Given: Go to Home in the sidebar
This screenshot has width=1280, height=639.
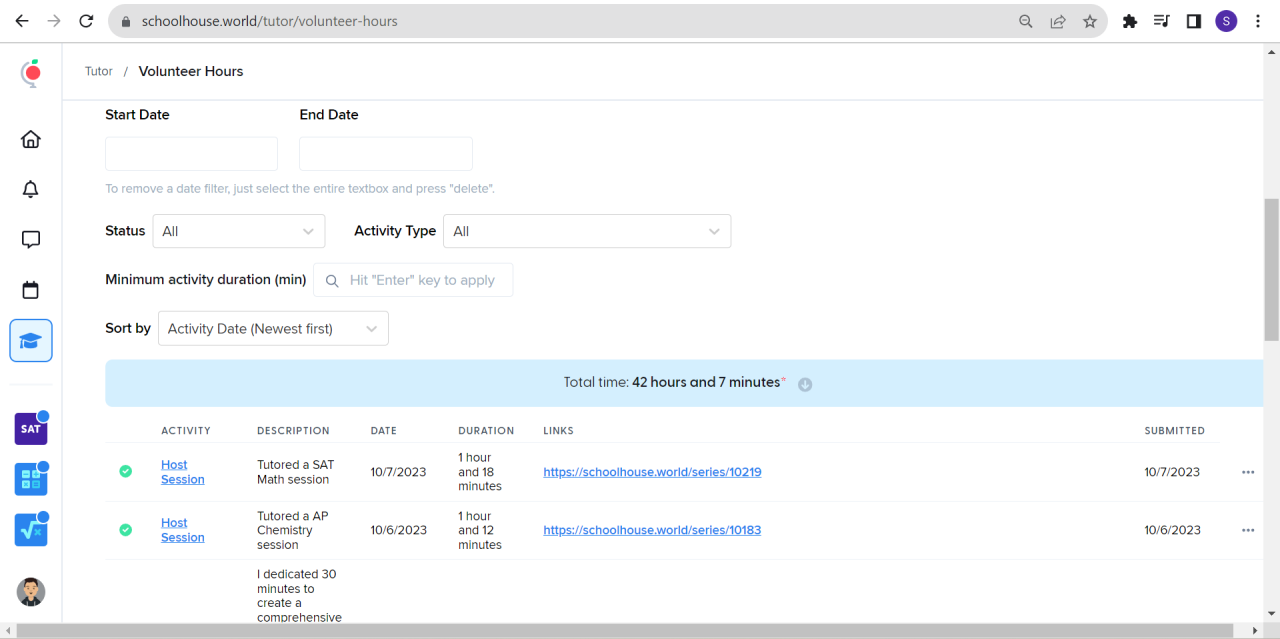Looking at the screenshot, I should [31, 139].
